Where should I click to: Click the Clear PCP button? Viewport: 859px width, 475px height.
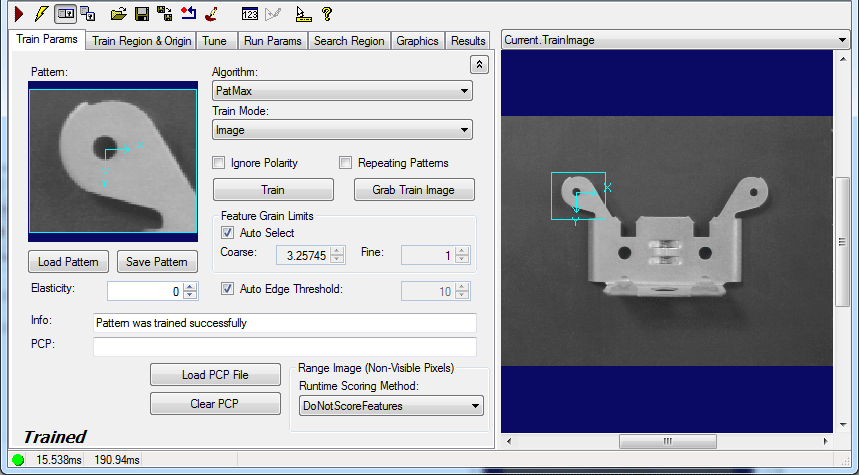pyautogui.click(x=215, y=404)
